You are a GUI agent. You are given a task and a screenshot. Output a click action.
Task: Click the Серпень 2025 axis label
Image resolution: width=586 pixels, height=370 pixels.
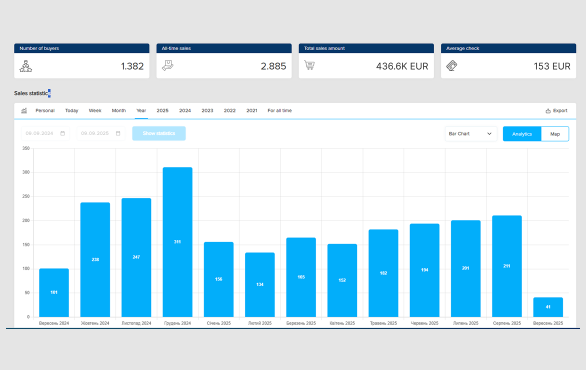[x=507, y=323]
